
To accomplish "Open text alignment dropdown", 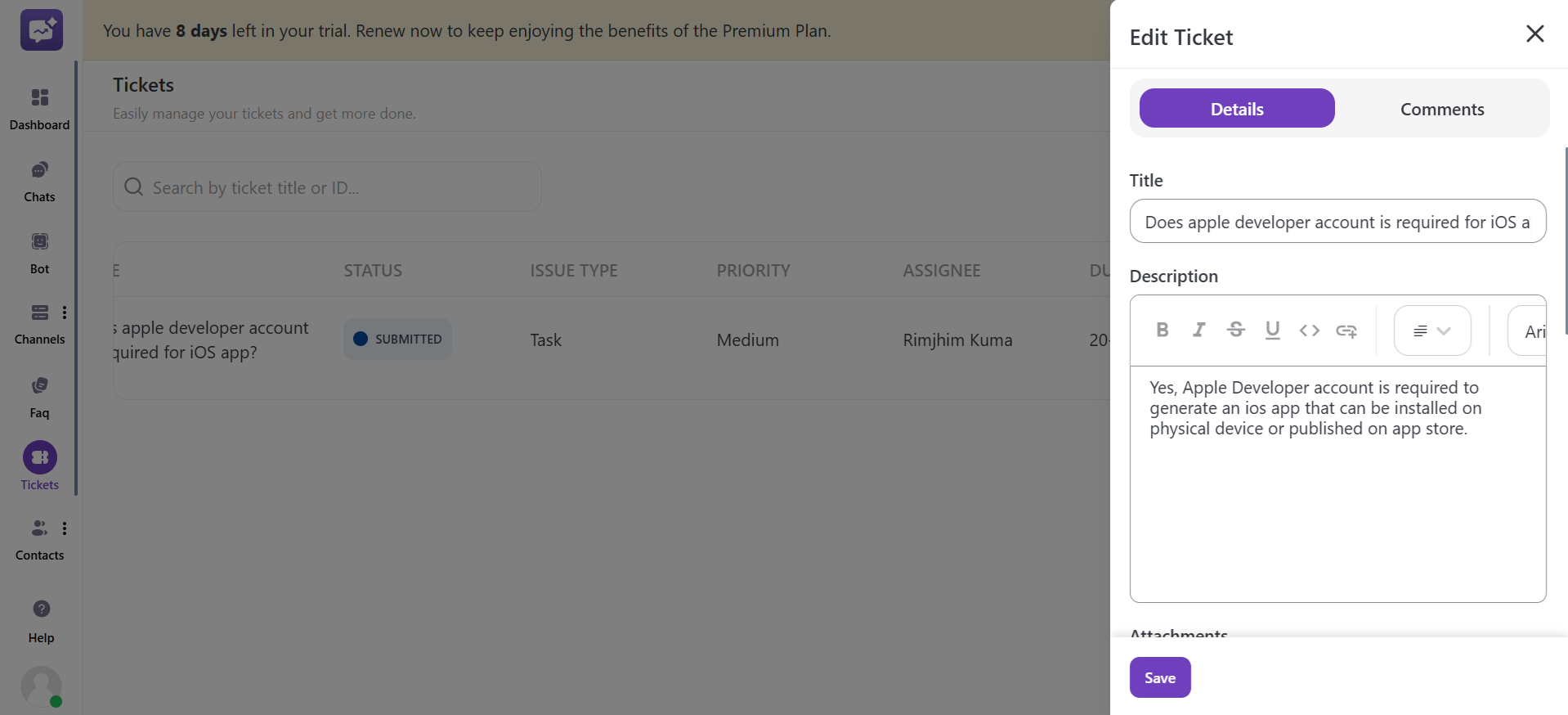I will (x=1431, y=331).
